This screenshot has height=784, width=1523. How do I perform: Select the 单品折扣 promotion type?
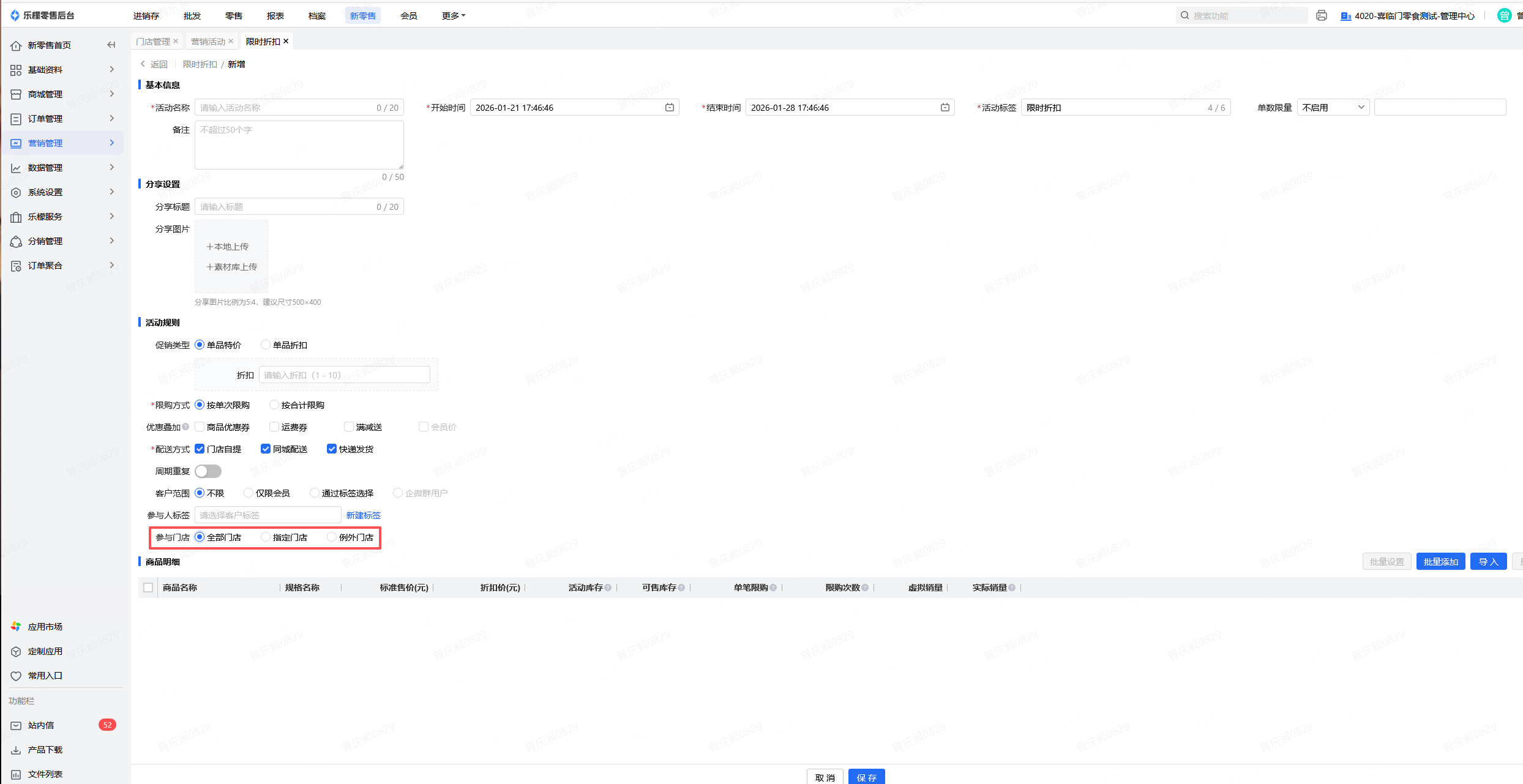coord(266,345)
